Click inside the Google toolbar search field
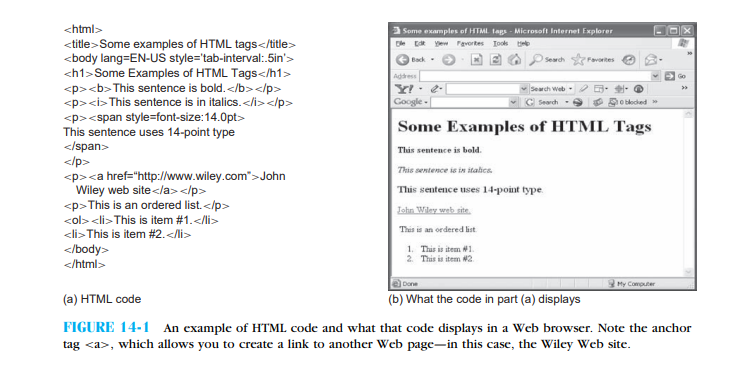The image size is (736, 366). point(470,102)
